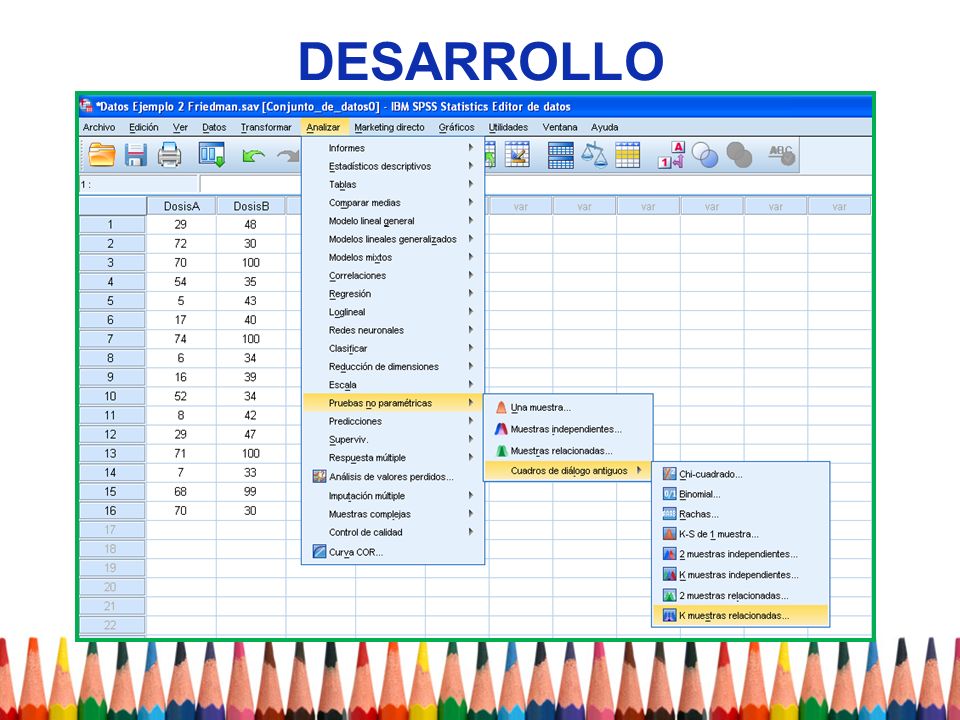
Task: Click DosisA cell with value 68
Action: (182, 492)
